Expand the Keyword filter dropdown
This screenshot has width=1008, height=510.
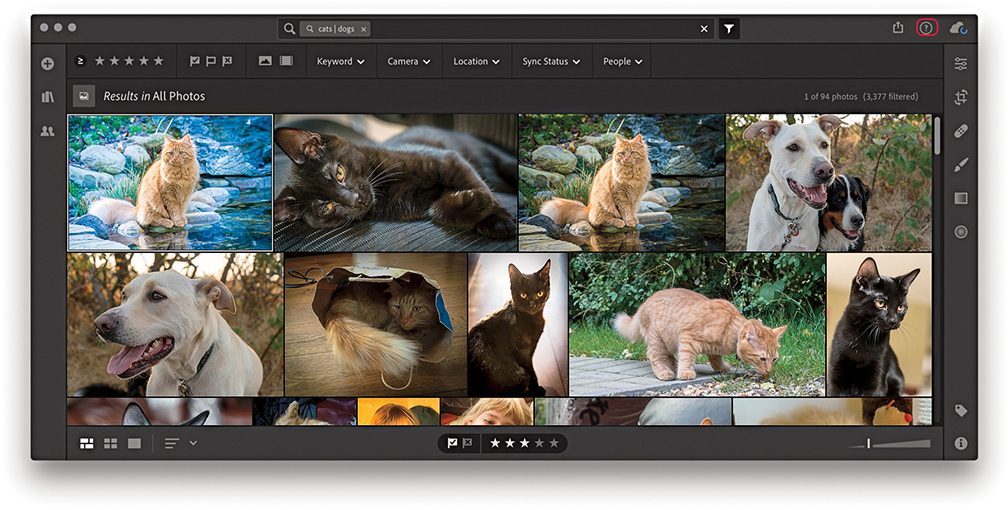click(340, 61)
